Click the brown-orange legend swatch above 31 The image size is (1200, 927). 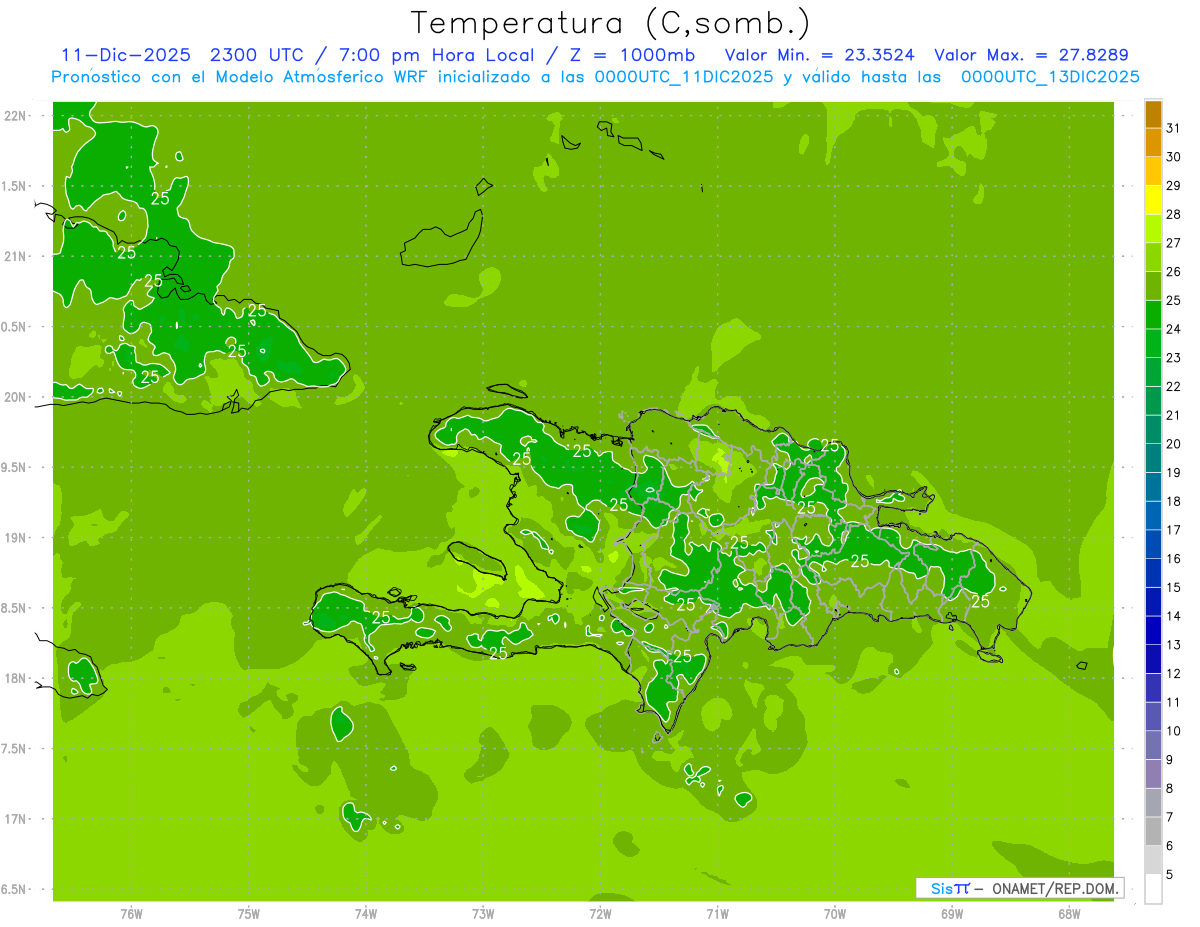click(x=1153, y=114)
